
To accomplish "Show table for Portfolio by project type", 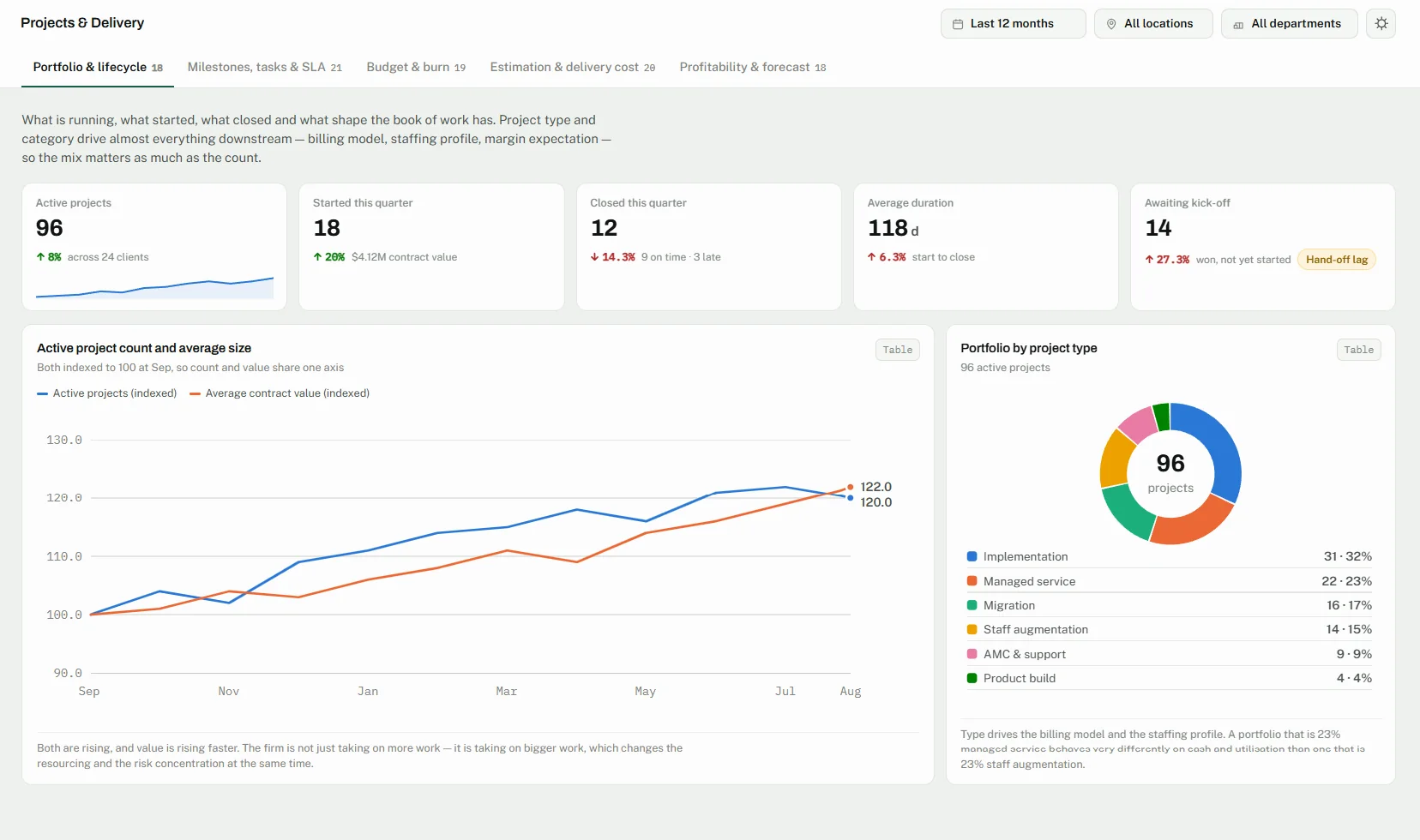I will [1359, 350].
